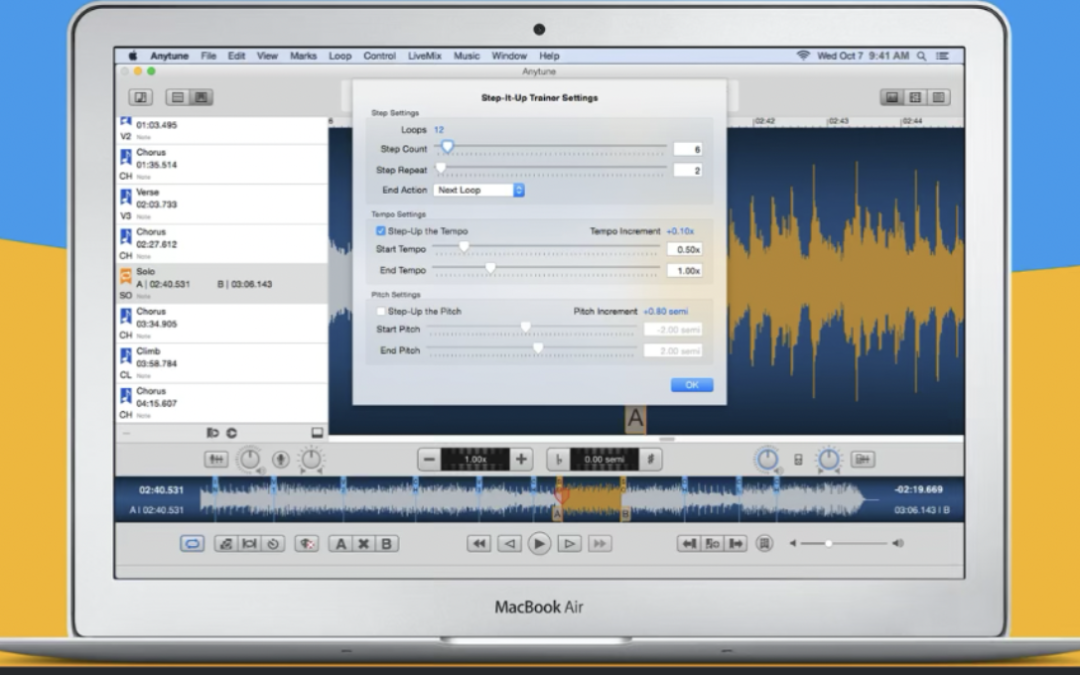This screenshot has height=675, width=1080.
Task: Set loop start with the A button
Action: point(341,543)
